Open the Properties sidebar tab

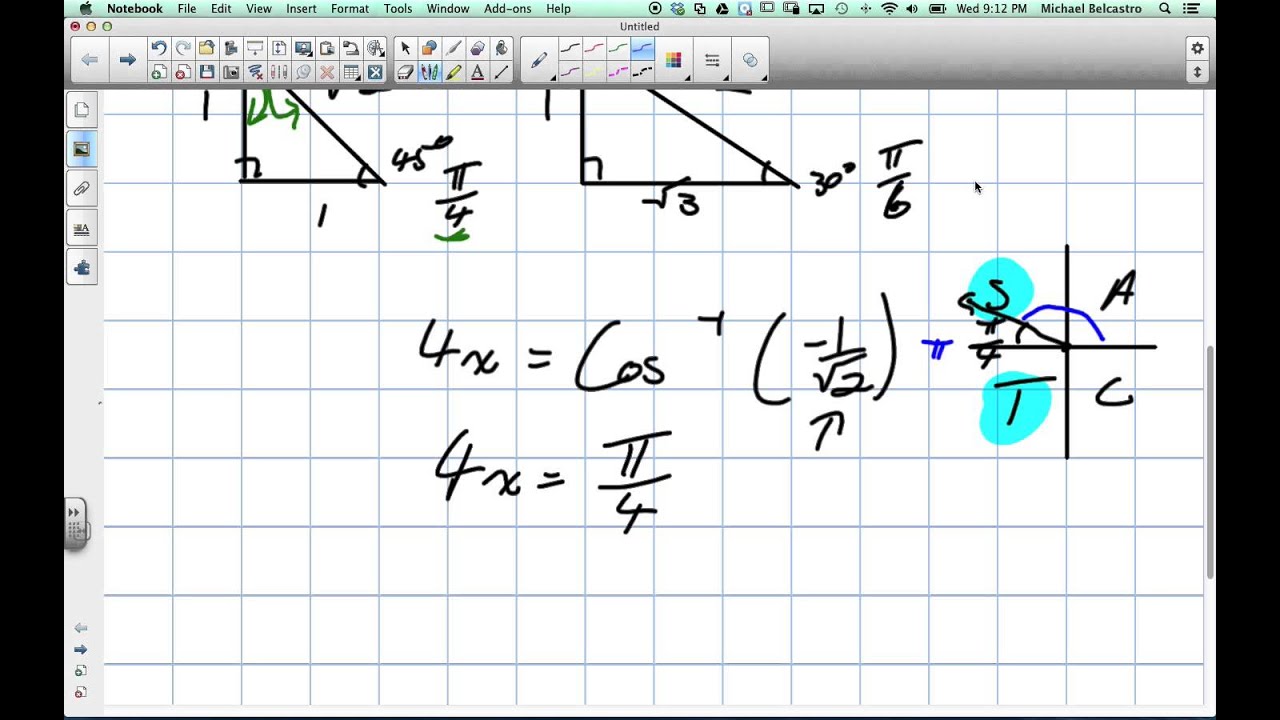click(82, 228)
